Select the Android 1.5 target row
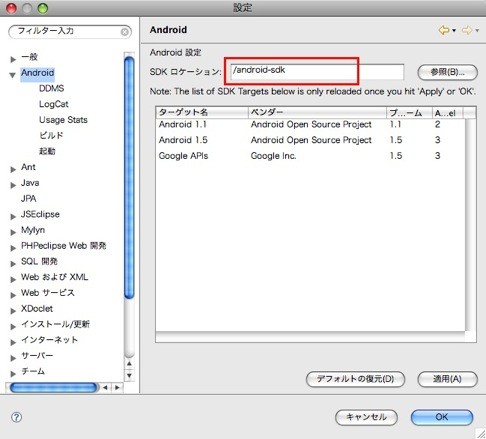This screenshot has height=439, width=486. tap(310, 140)
